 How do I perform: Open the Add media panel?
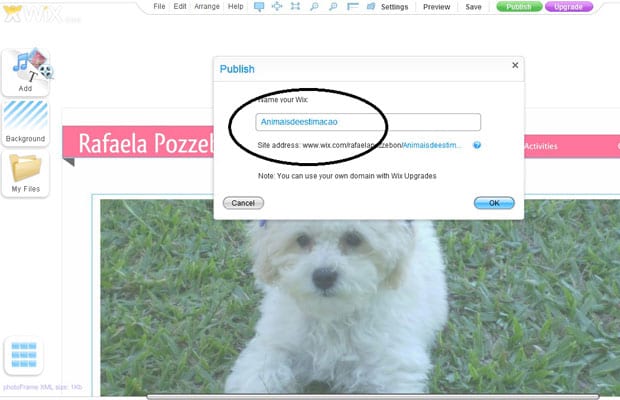[26, 72]
